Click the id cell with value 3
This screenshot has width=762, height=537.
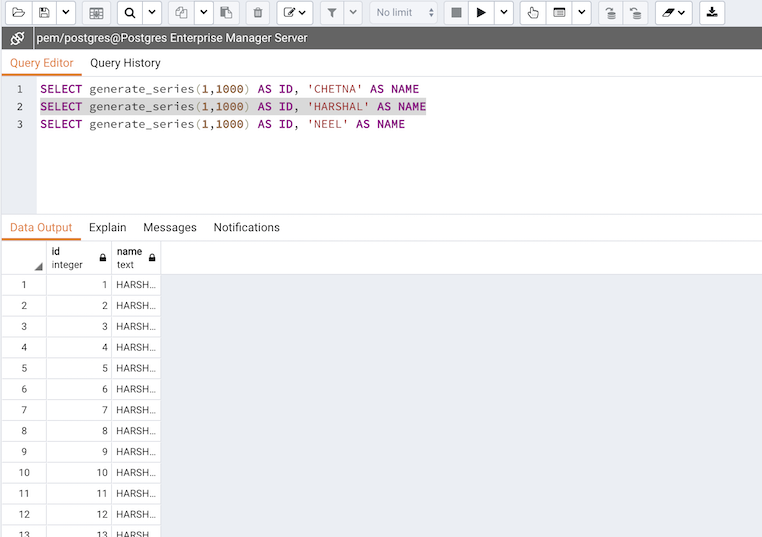point(79,327)
